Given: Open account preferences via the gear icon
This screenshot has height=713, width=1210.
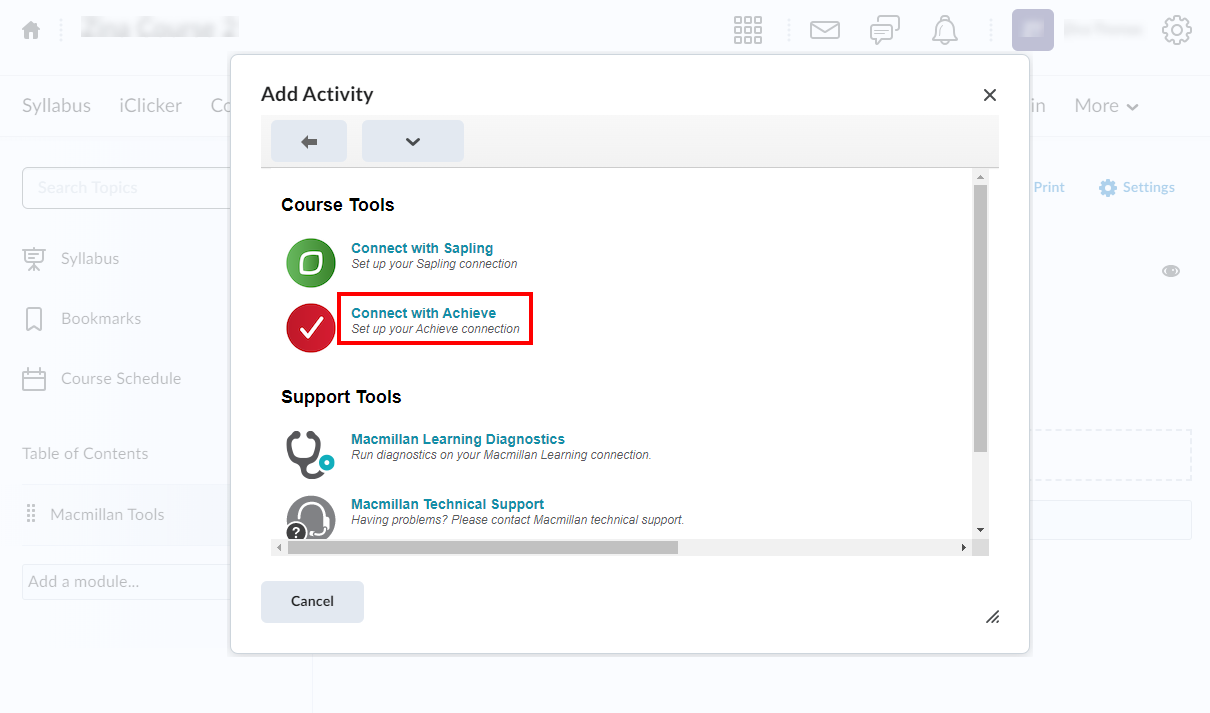Looking at the screenshot, I should click(1177, 30).
